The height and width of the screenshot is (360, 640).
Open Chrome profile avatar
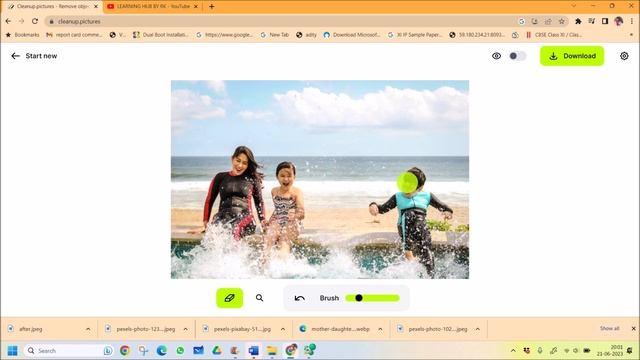pos(618,21)
